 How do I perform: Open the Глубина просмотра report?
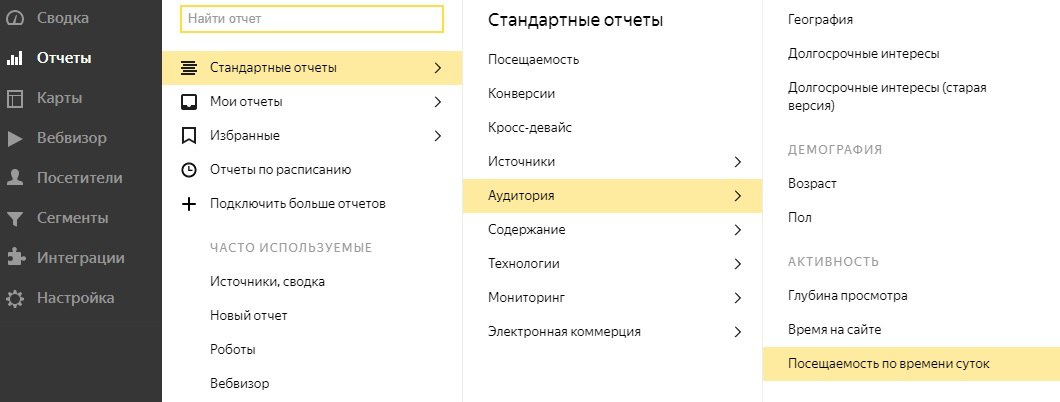point(848,296)
